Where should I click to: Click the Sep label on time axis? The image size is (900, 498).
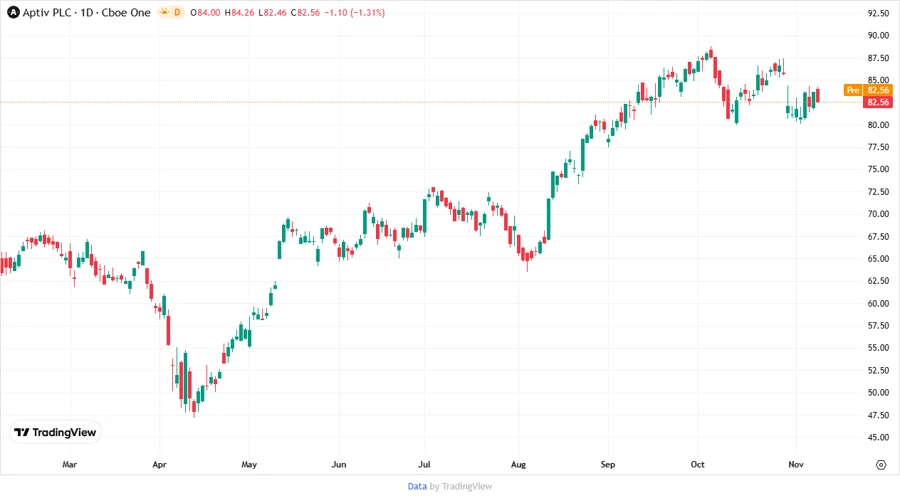click(608, 464)
